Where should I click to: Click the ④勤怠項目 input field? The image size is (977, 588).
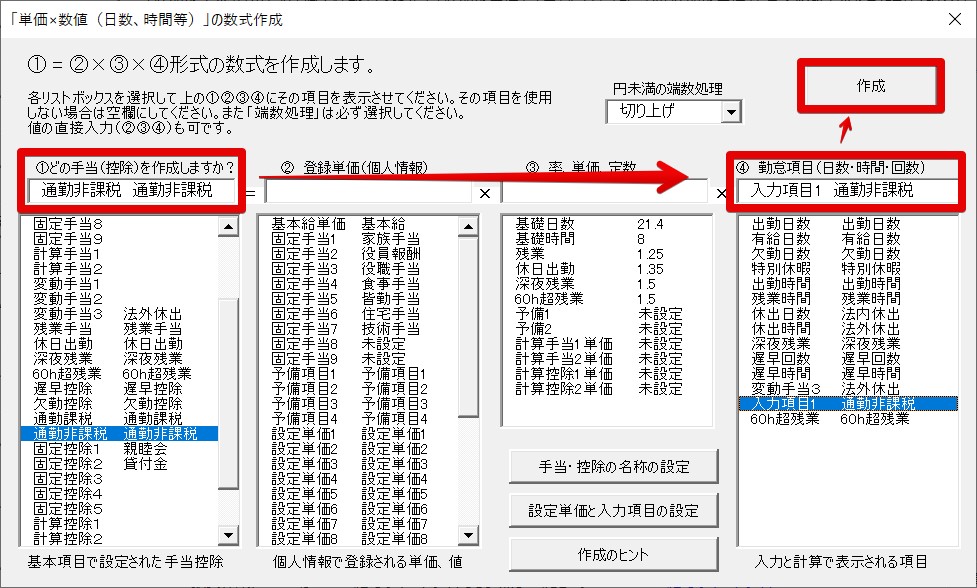click(845, 190)
